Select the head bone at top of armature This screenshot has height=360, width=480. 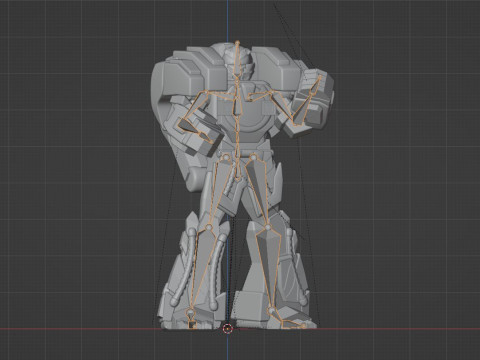[238, 60]
